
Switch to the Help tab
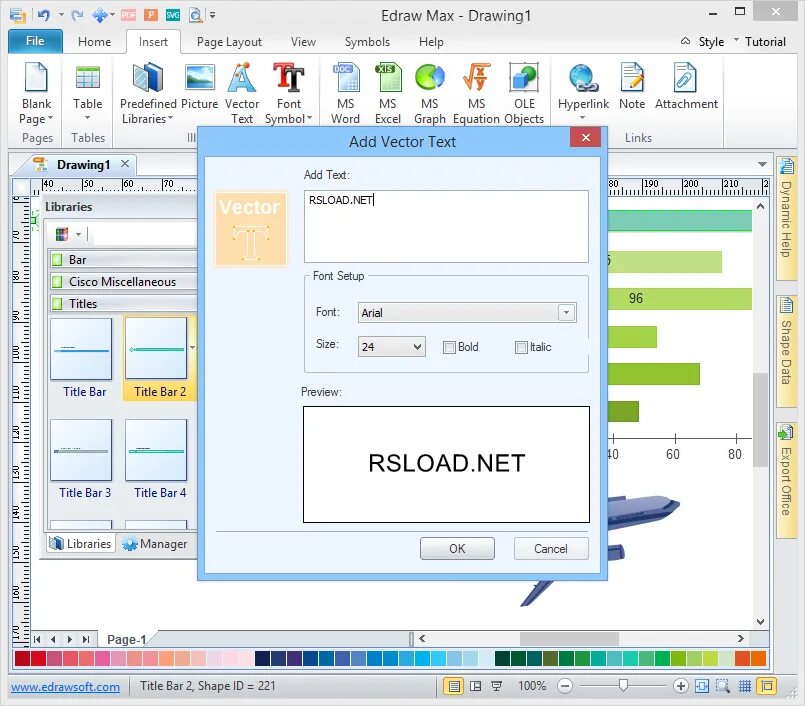pos(431,42)
